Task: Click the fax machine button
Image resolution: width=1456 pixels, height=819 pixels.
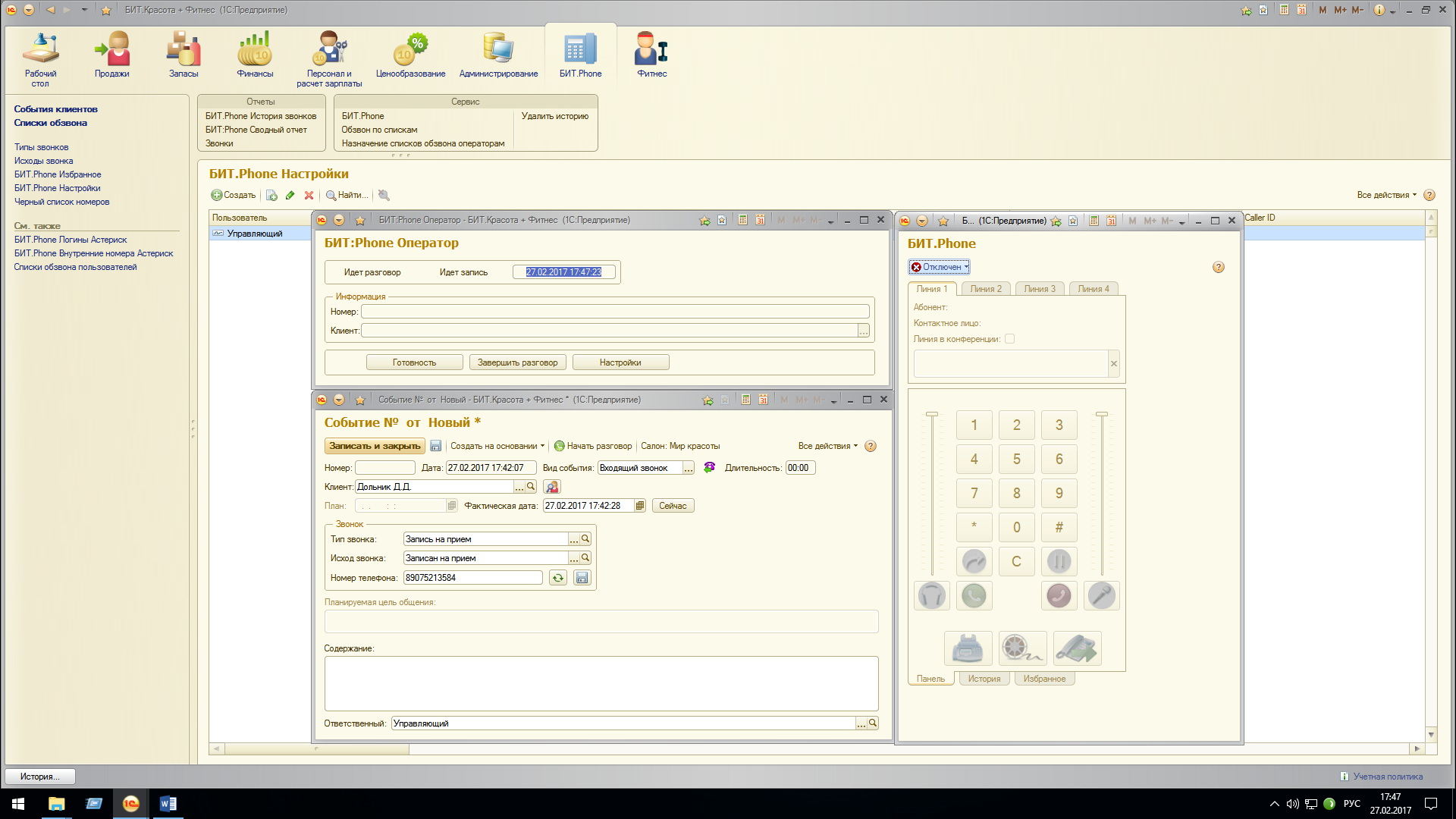Action: pyautogui.click(x=968, y=648)
